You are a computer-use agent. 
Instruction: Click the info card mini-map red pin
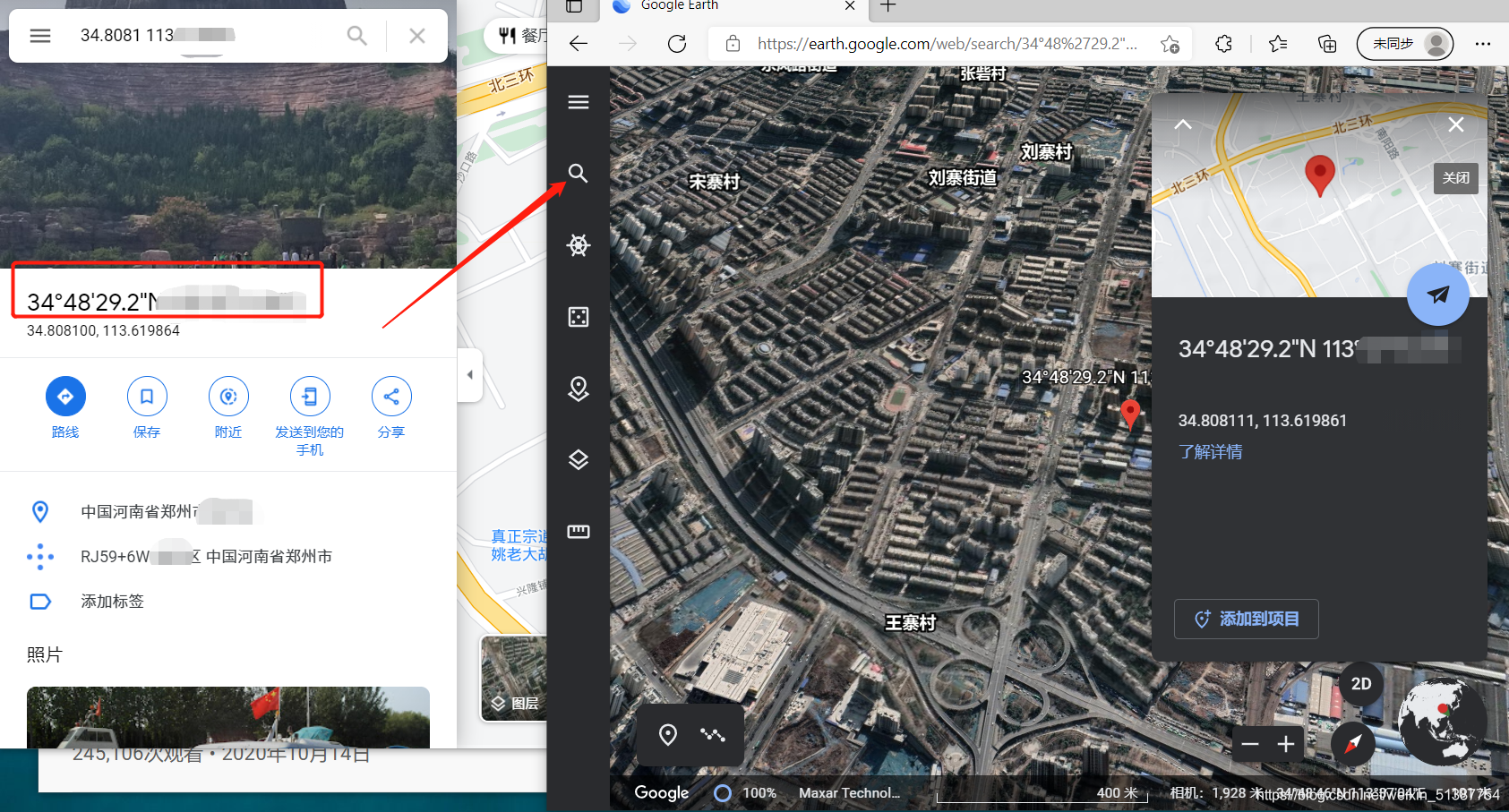click(x=1320, y=175)
